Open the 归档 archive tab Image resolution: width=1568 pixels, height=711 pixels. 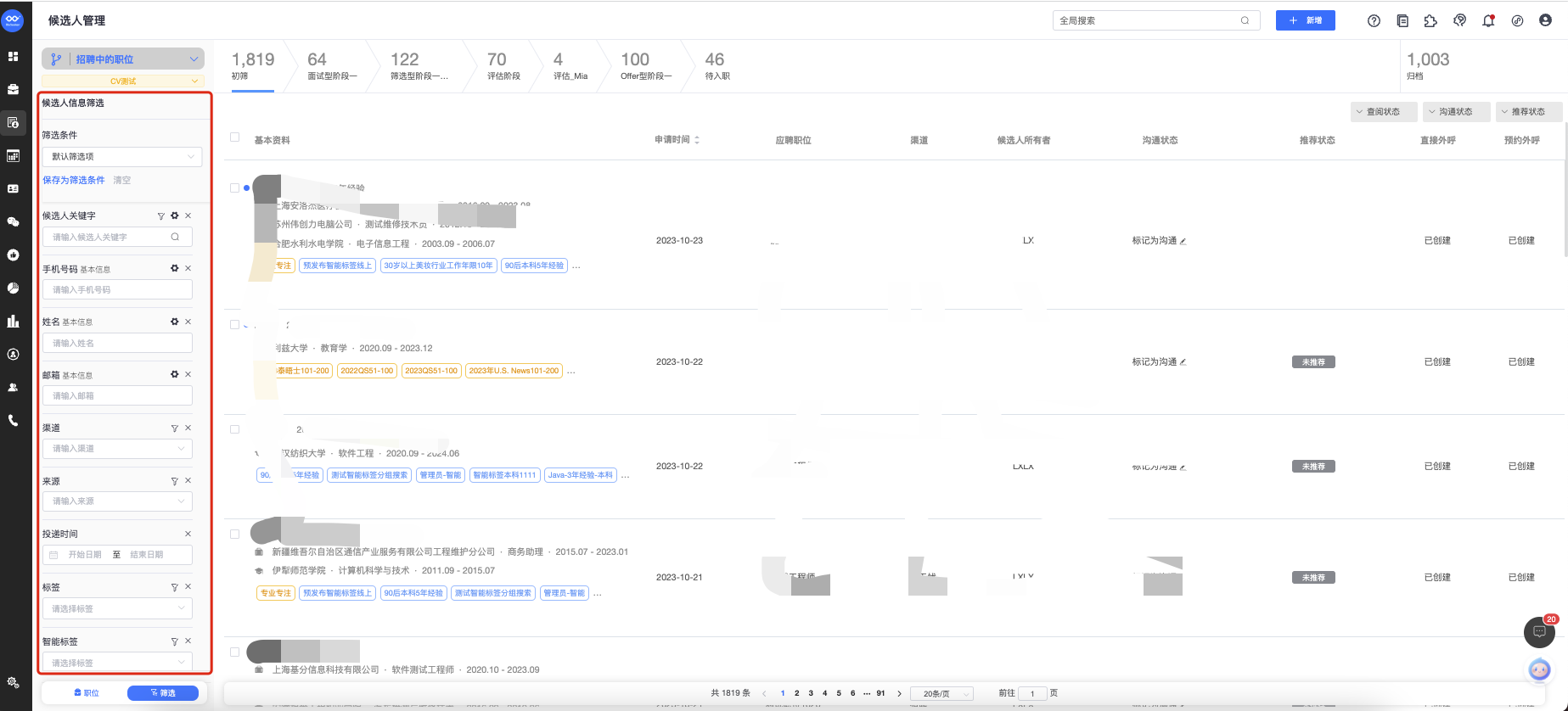click(x=1428, y=65)
